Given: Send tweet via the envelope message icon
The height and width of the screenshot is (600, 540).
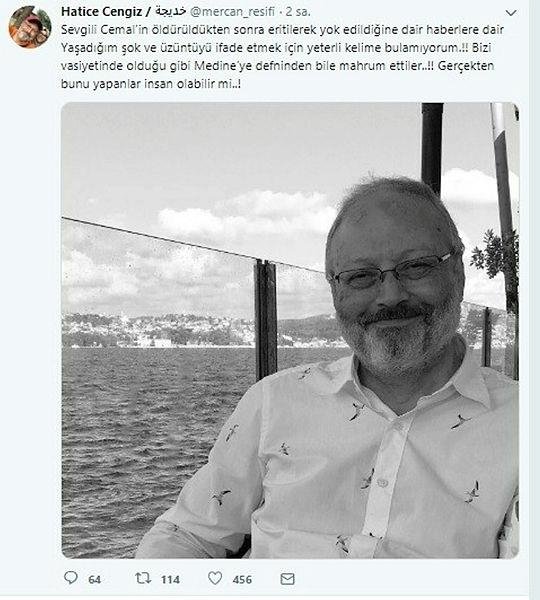Looking at the screenshot, I should coord(287,579).
